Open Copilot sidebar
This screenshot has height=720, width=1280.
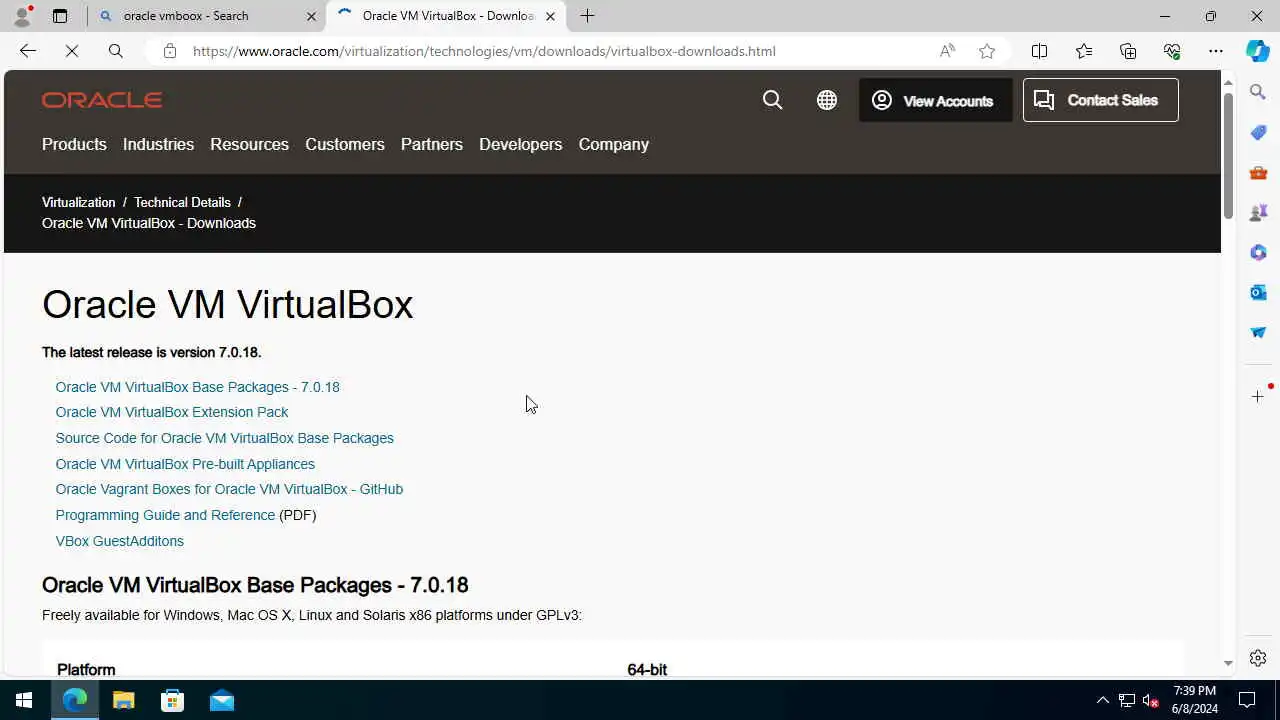click(1258, 51)
